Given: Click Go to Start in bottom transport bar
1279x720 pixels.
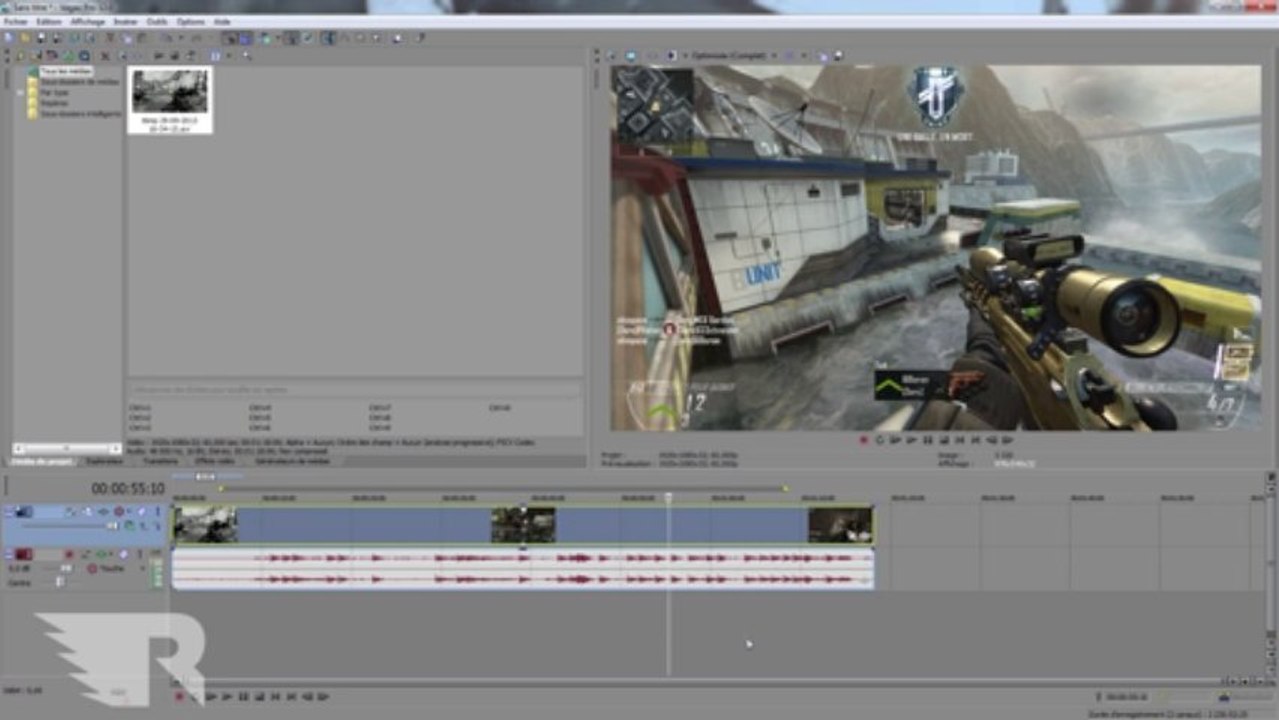Looking at the screenshot, I should (x=275, y=696).
